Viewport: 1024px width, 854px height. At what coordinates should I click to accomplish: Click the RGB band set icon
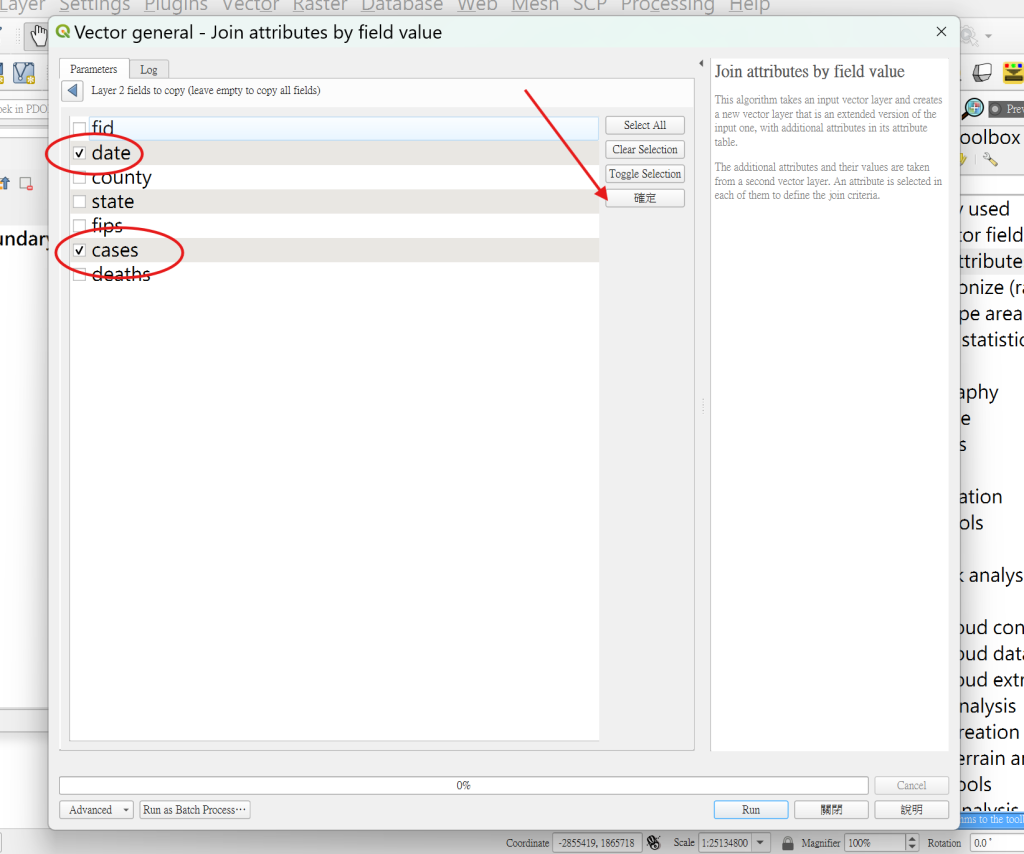(x=1014, y=72)
